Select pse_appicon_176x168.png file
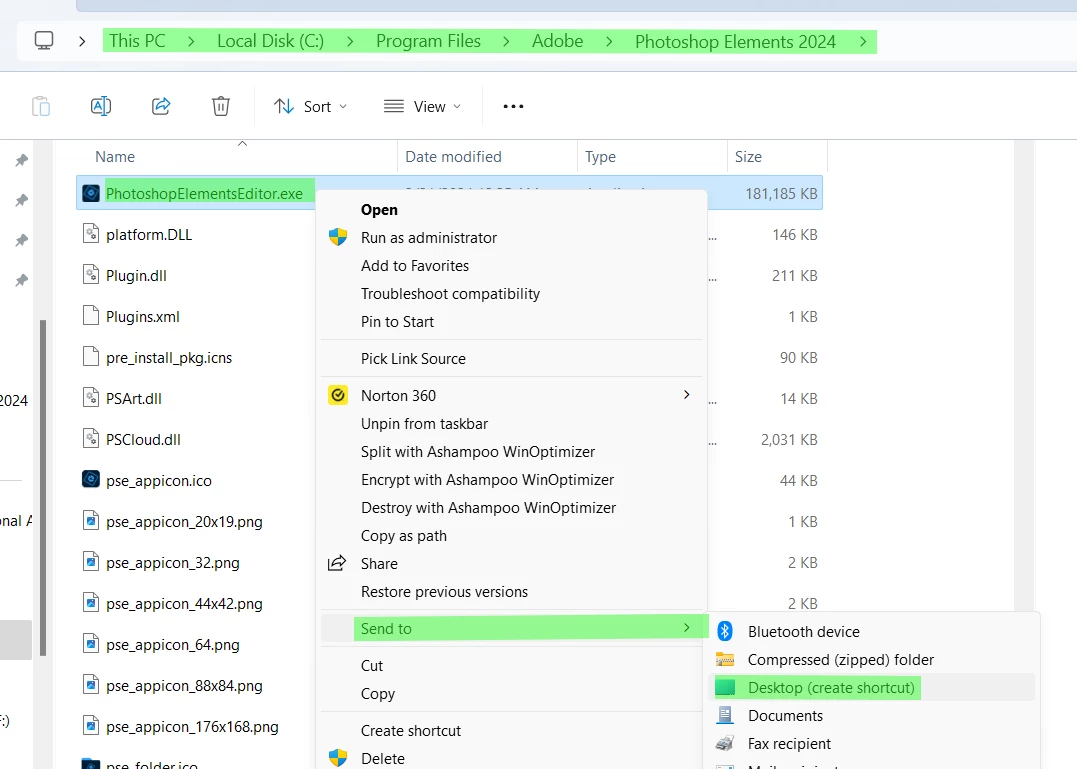This screenshot has height=769, width=1077. [x=192, y=727]
